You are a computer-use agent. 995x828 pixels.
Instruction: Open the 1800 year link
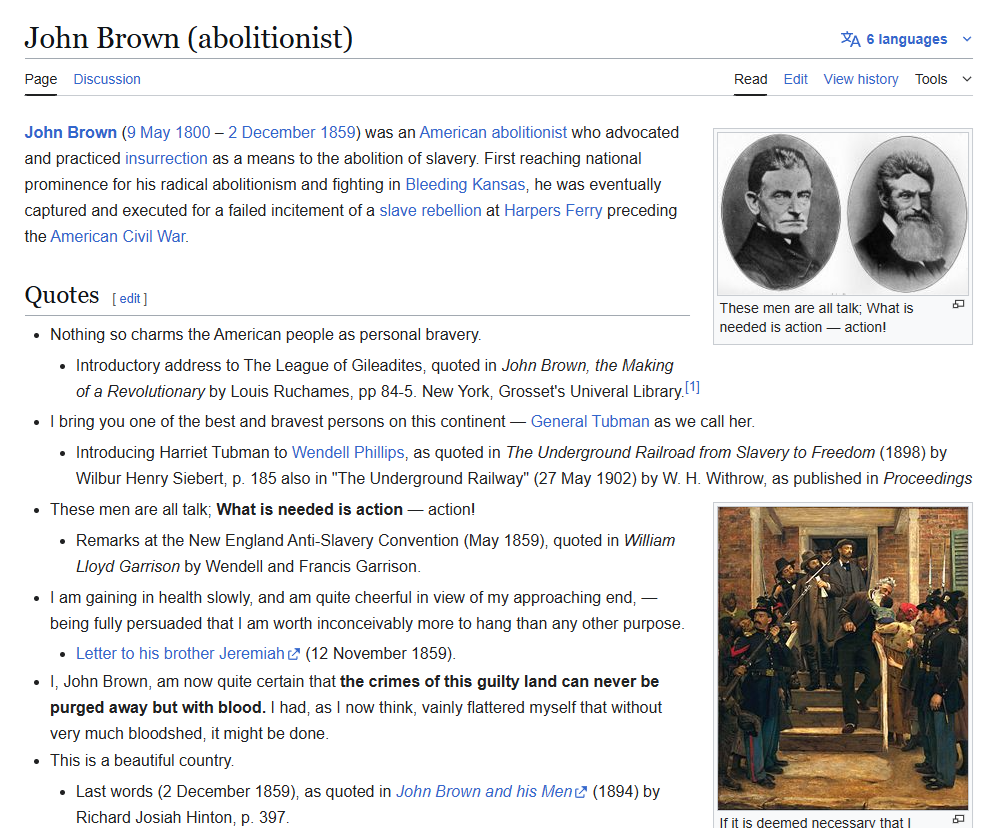click(x=193, y=133)
